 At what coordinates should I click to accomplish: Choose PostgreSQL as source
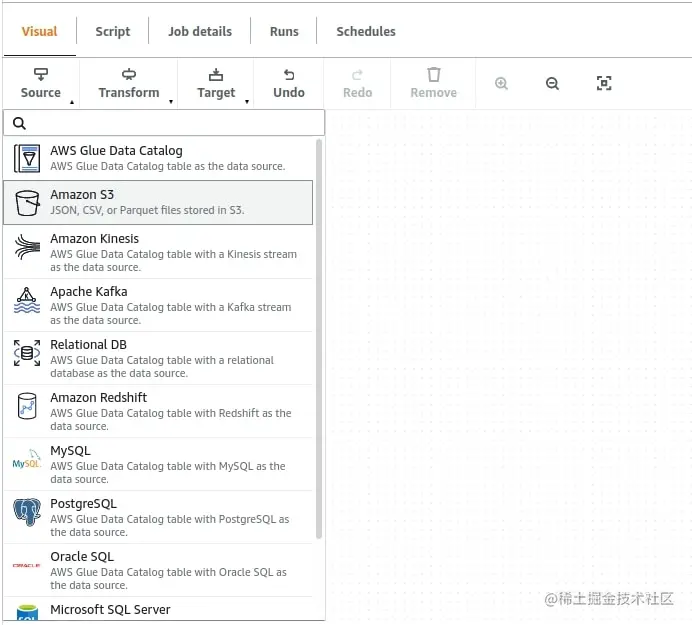pyautogui.click(x=158, y=517)
